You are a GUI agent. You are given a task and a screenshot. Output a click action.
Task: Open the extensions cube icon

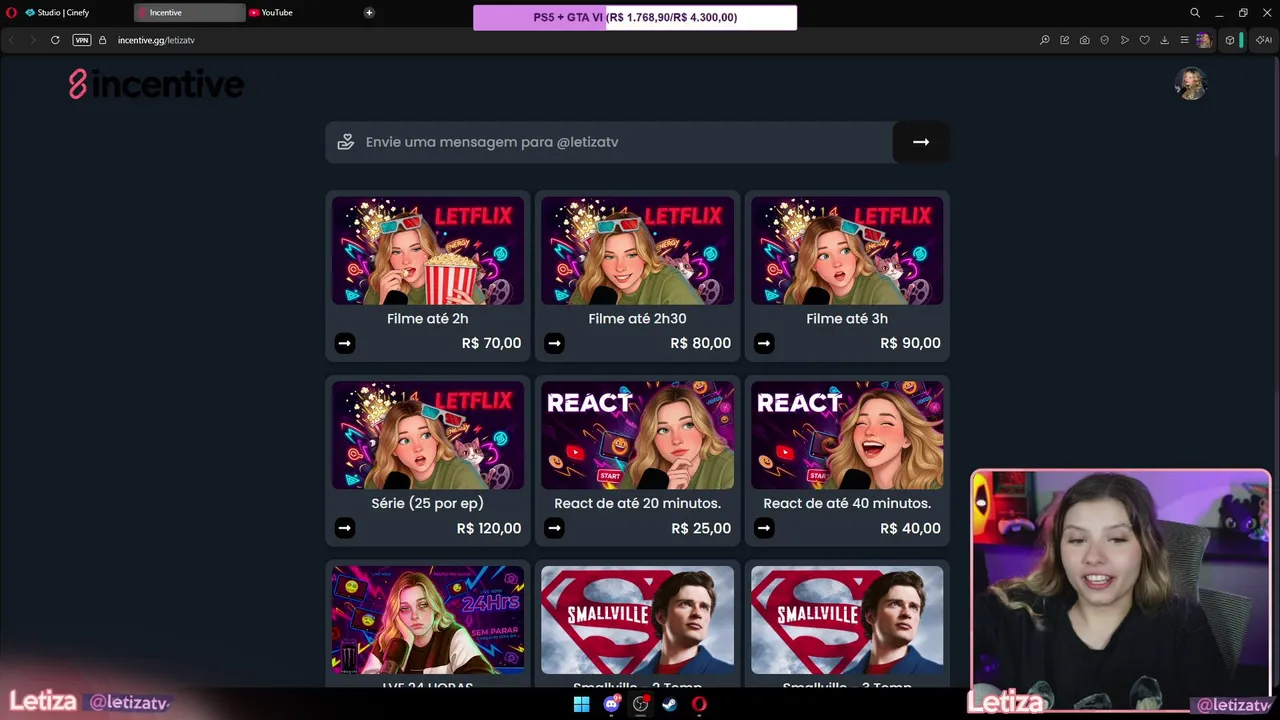point(1230,40)
